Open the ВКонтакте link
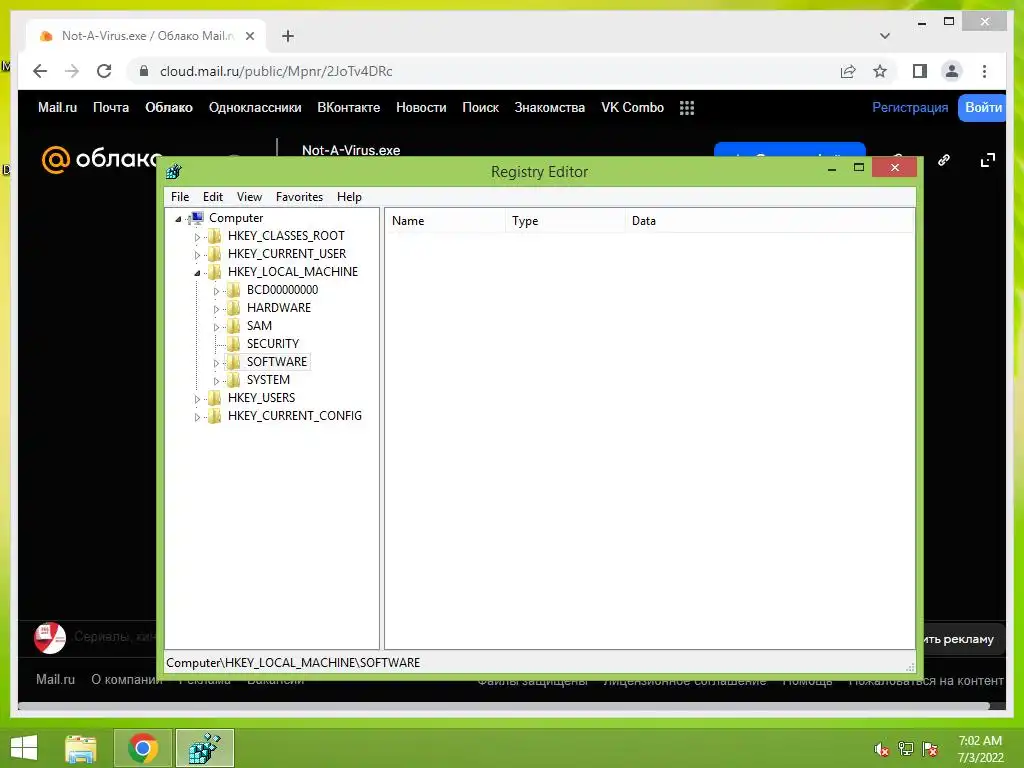The width and height of the screenshot is (1024, 768). click(348, 107)
